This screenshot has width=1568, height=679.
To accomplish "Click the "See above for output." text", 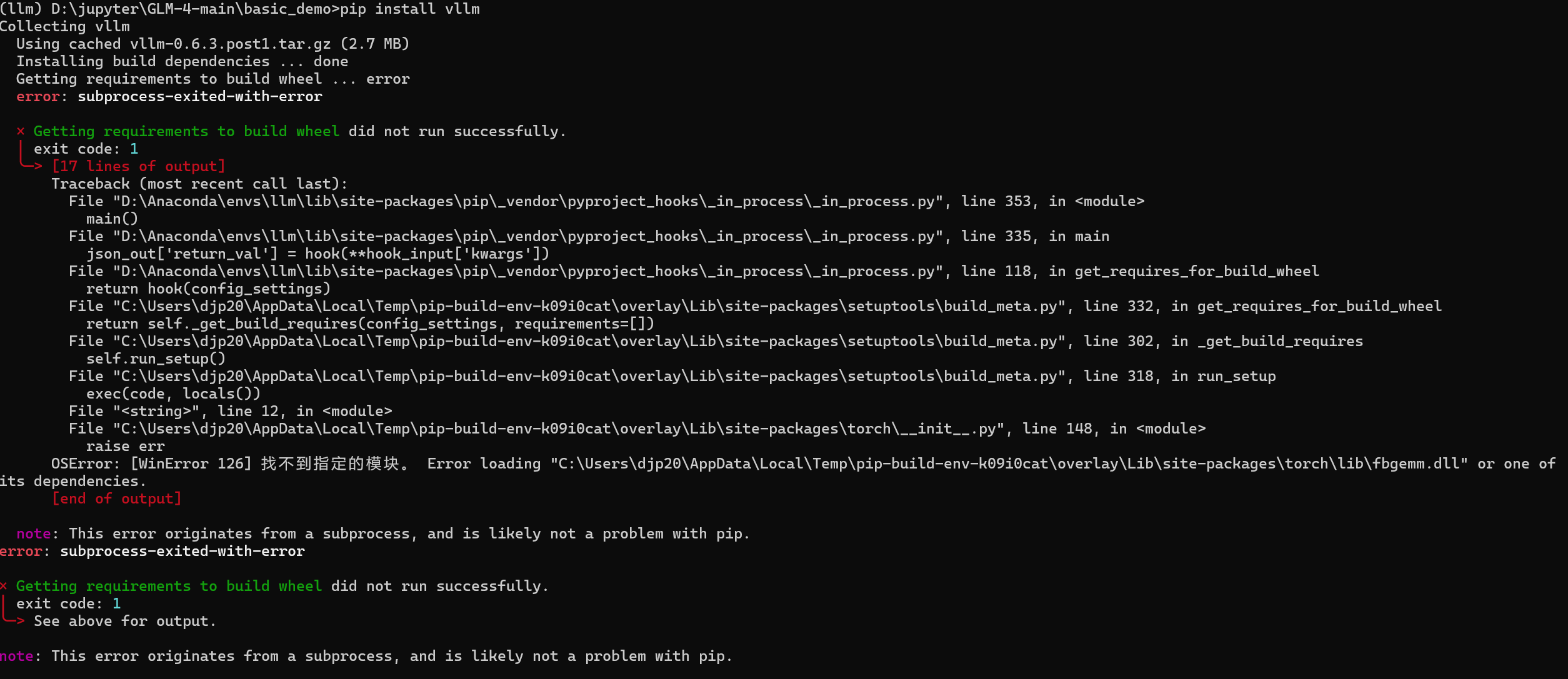I will pyautogui.click(x=125, y=621).
